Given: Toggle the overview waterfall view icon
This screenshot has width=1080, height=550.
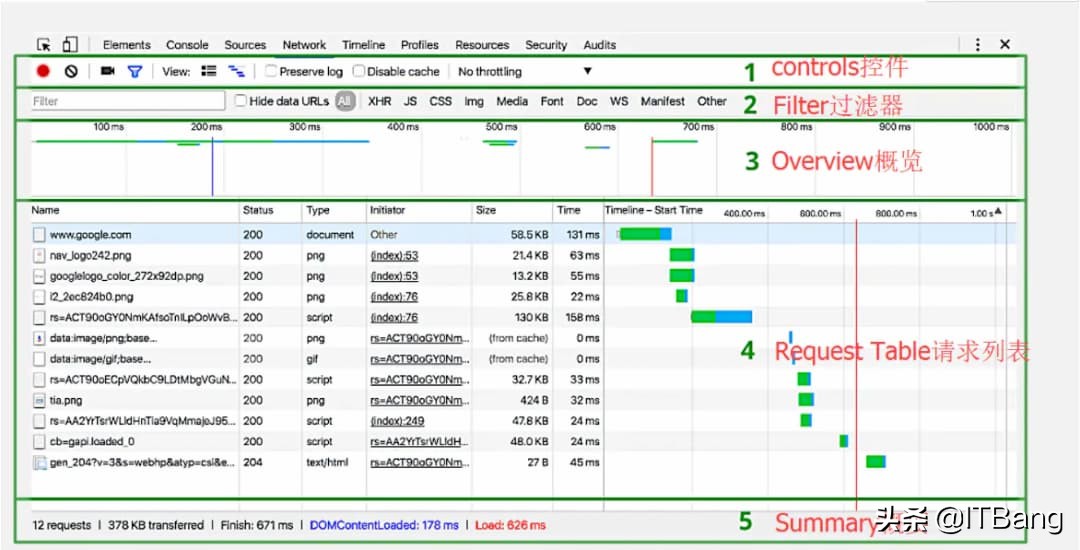Looking at the screenshot, I should tap(237, 72).
